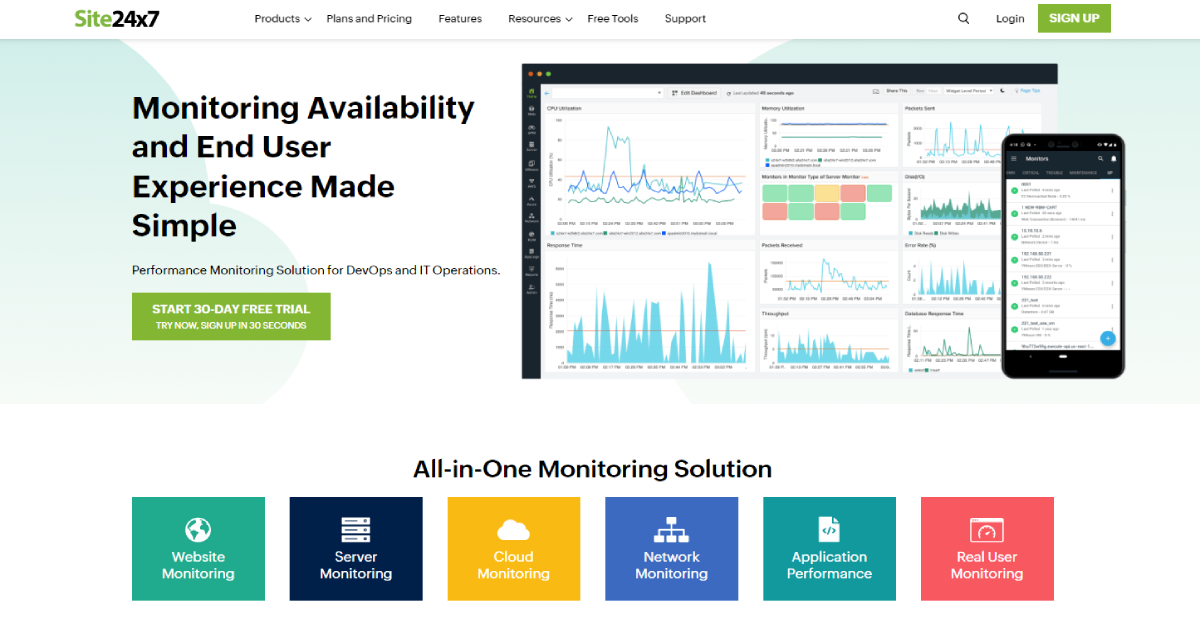Screen dimensions: 1200x630
Task: Tap the blue plus floating button on phone
Action: click(x=1108, y=338)
